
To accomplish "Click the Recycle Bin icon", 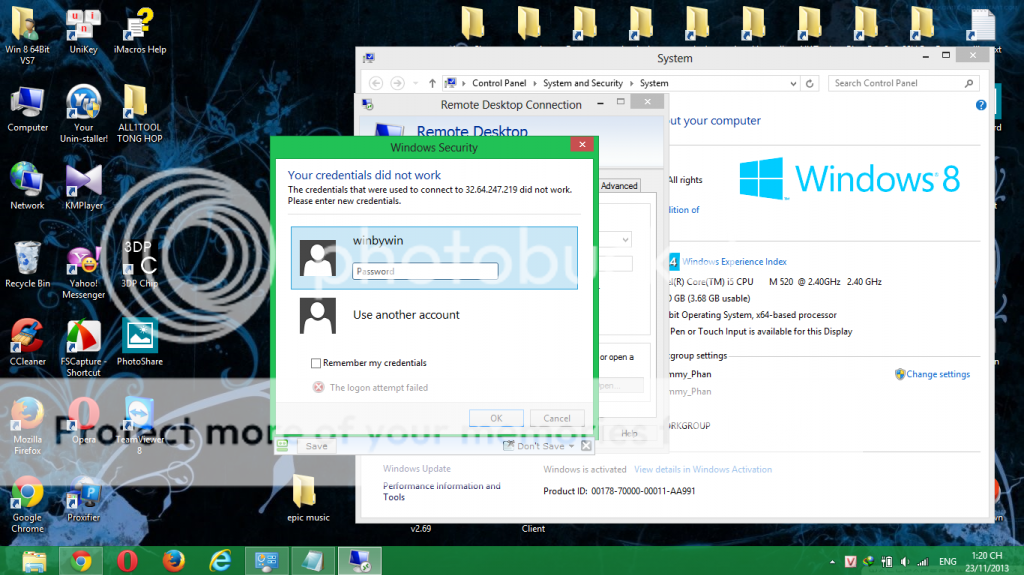I will (x=27, y=259).
